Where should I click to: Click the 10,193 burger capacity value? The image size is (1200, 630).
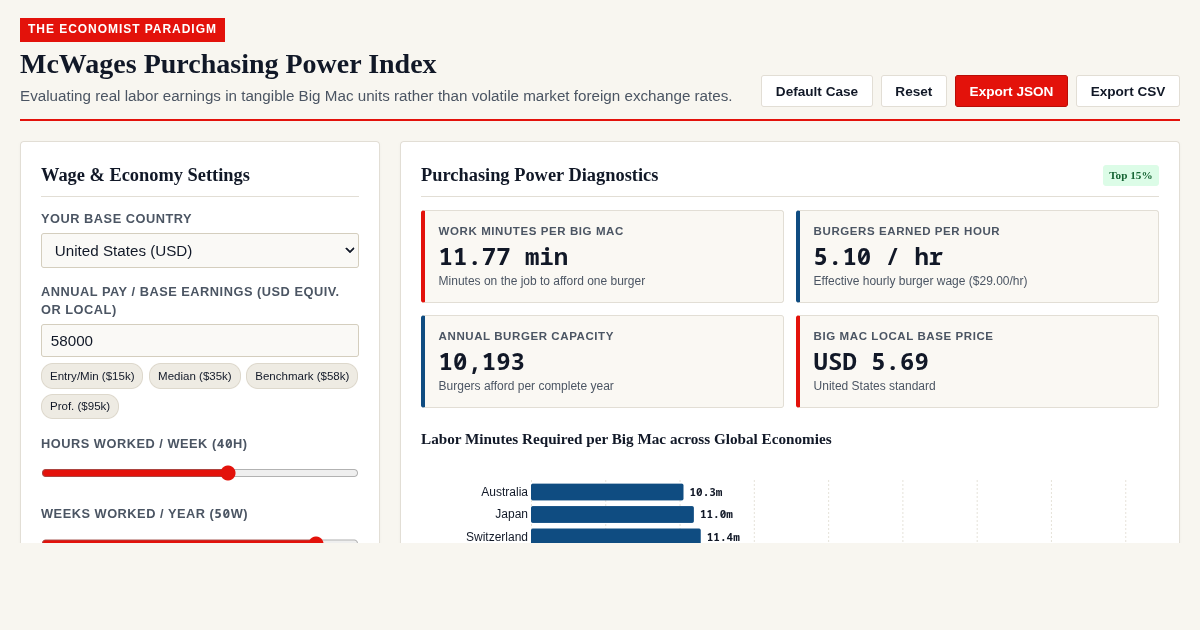tap(481, 362)
